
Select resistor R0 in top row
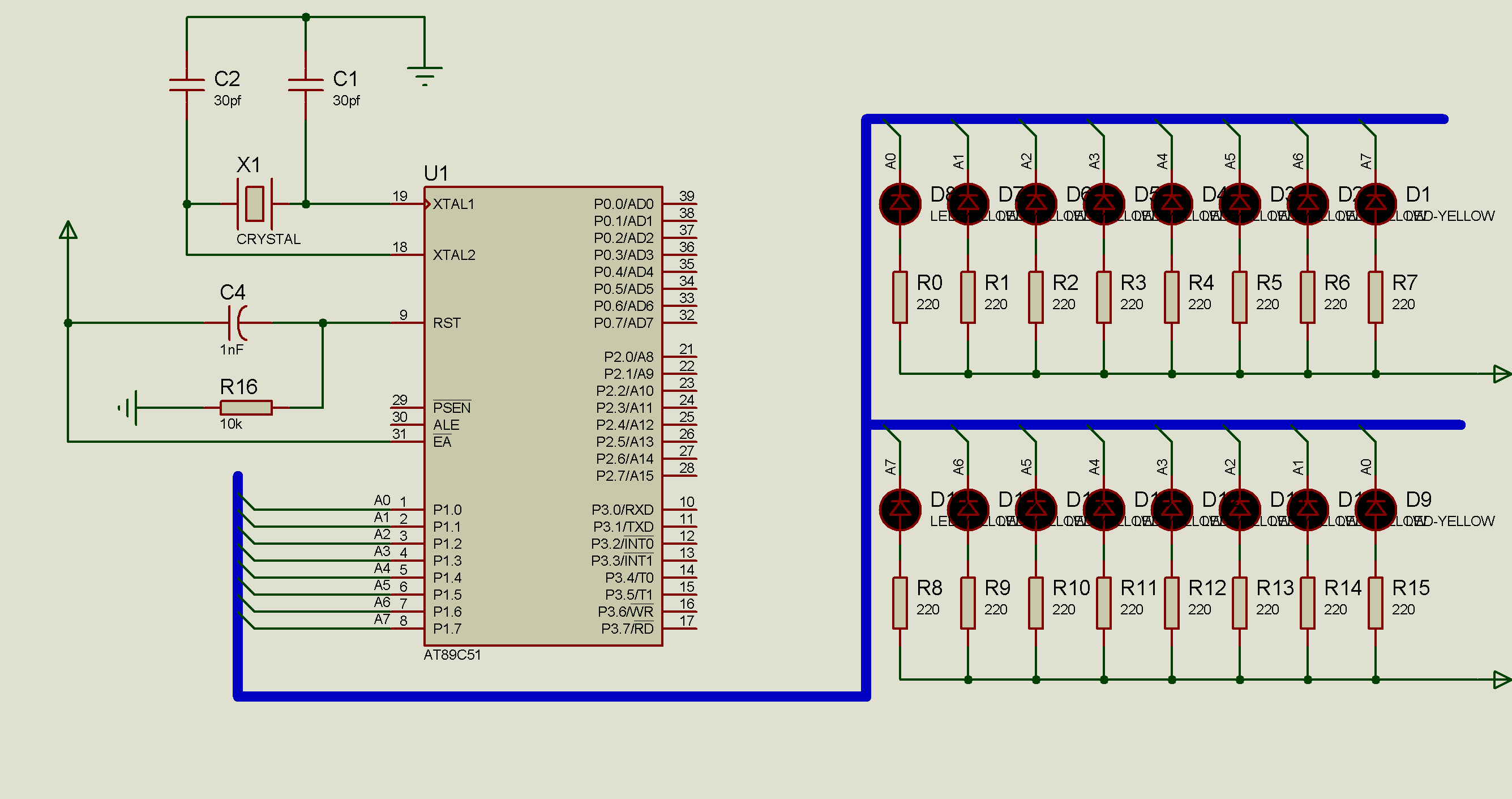click(900, 297)
